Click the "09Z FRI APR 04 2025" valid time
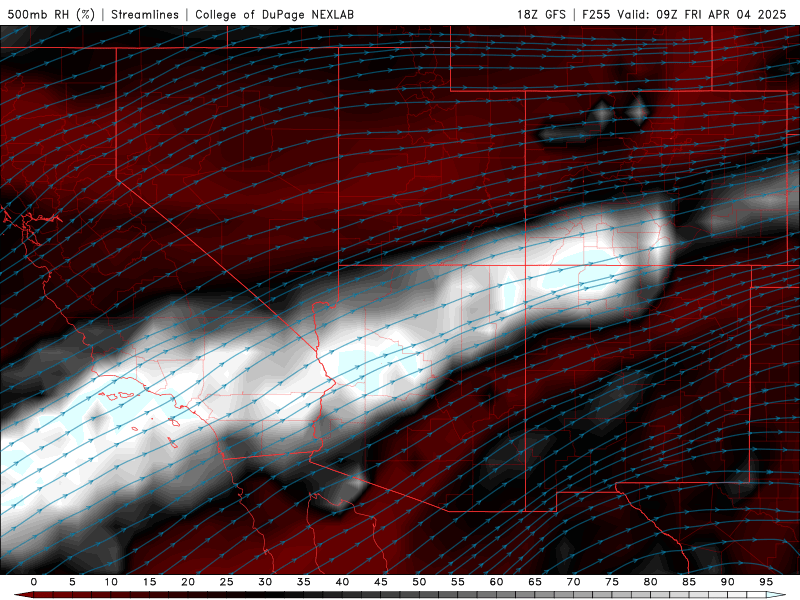Image resolution: width=800 pixels, height=600 pixels. coord(721,14)
